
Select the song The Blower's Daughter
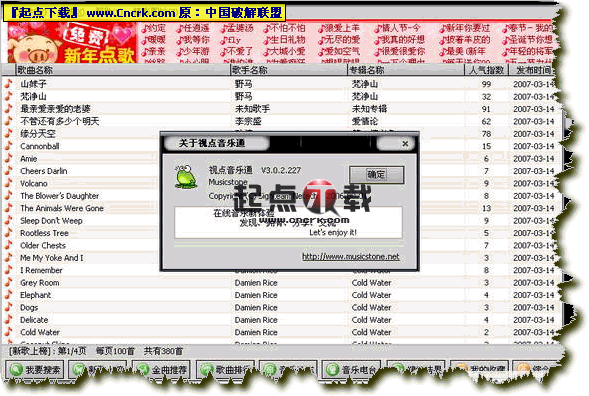tap(59, 196)
